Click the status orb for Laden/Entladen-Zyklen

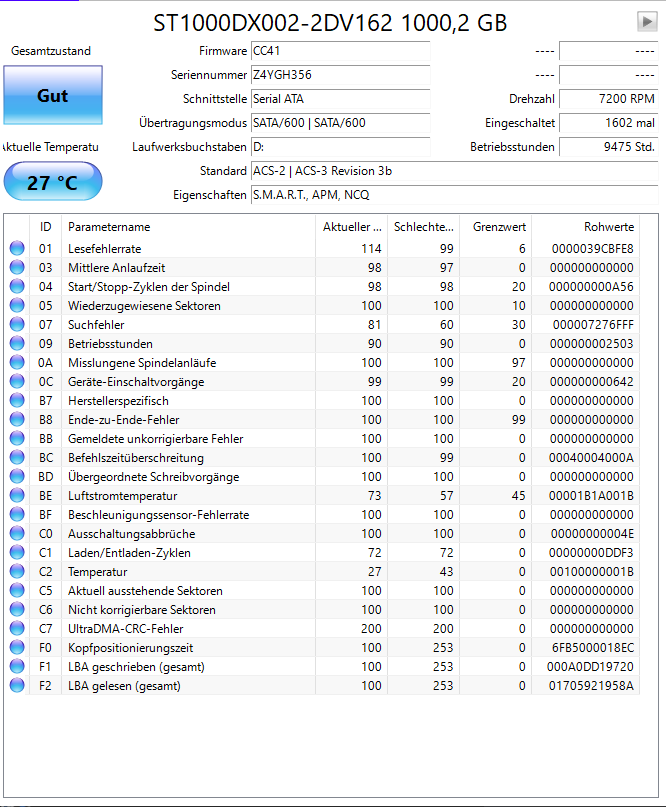tap(17, 553)
